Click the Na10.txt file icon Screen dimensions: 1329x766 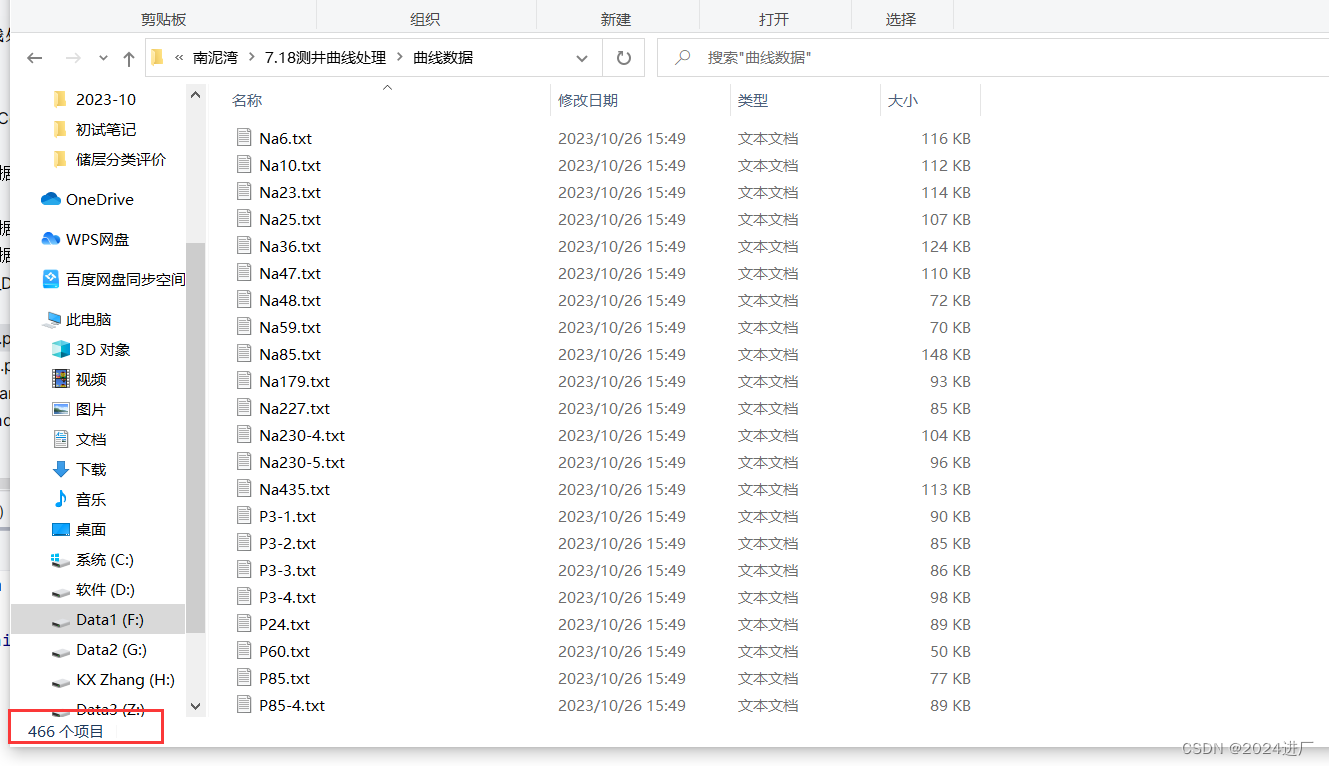pos(244,164)
